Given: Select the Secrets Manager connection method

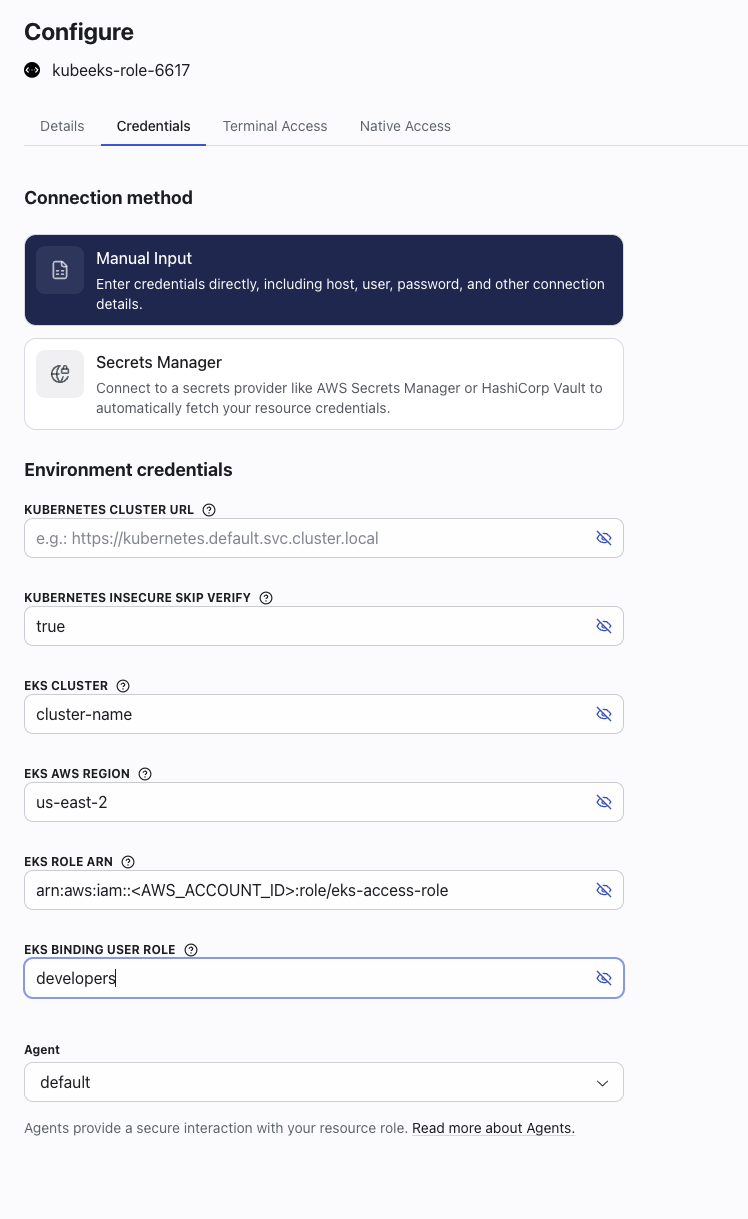Looking at the screenshot, I should tap(323, 384).
